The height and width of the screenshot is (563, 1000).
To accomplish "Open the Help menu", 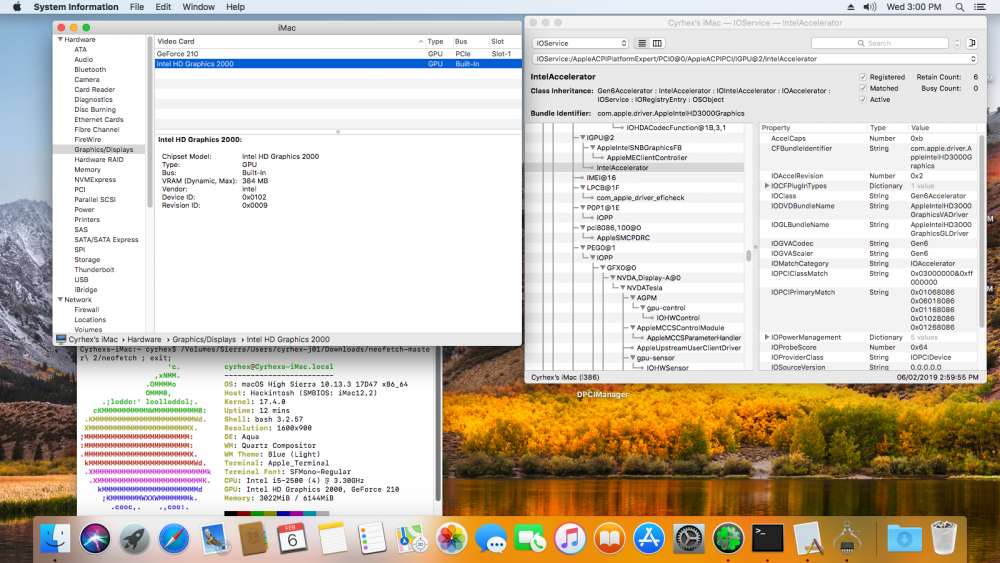I will (x=235, y=7).
